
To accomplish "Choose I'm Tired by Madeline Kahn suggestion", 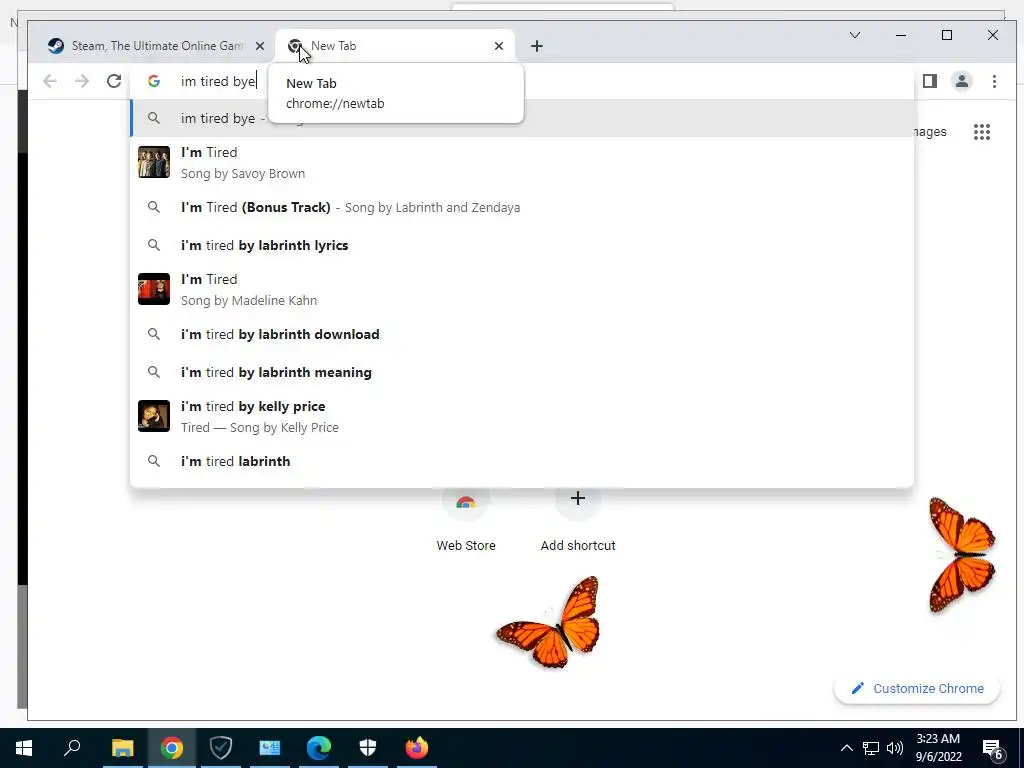I will pos(522,289).
